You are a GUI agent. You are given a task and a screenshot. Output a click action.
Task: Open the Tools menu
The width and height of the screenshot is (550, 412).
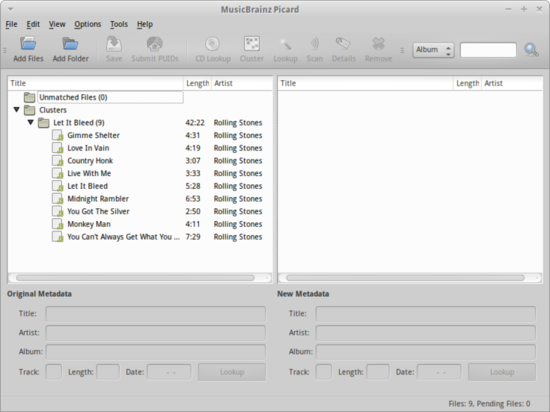tap(119, 24)
